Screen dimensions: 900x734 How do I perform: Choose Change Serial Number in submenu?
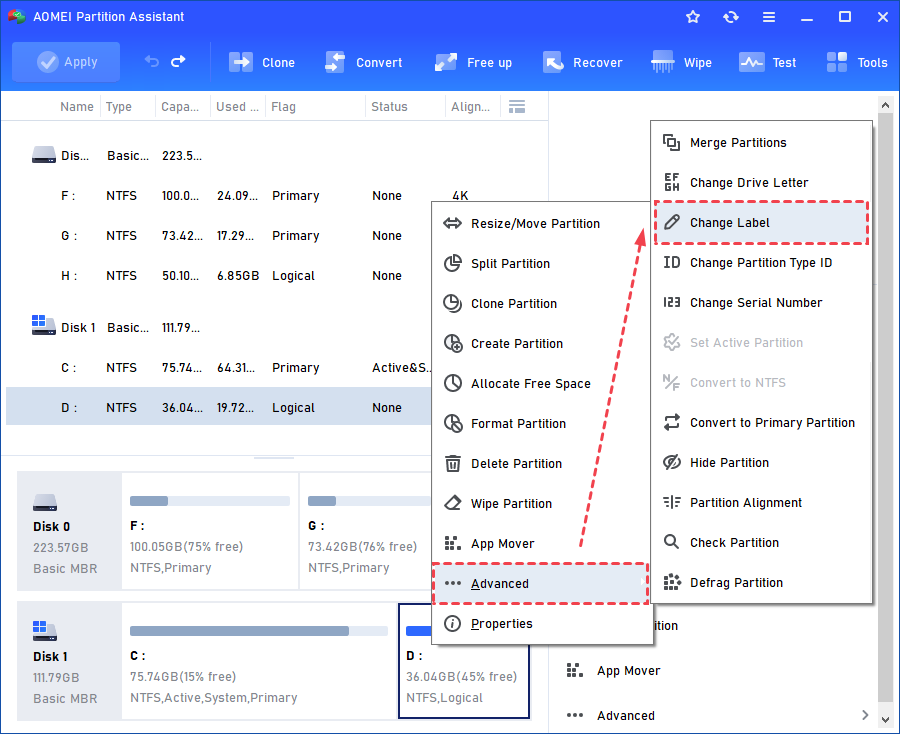coord(761,303)
